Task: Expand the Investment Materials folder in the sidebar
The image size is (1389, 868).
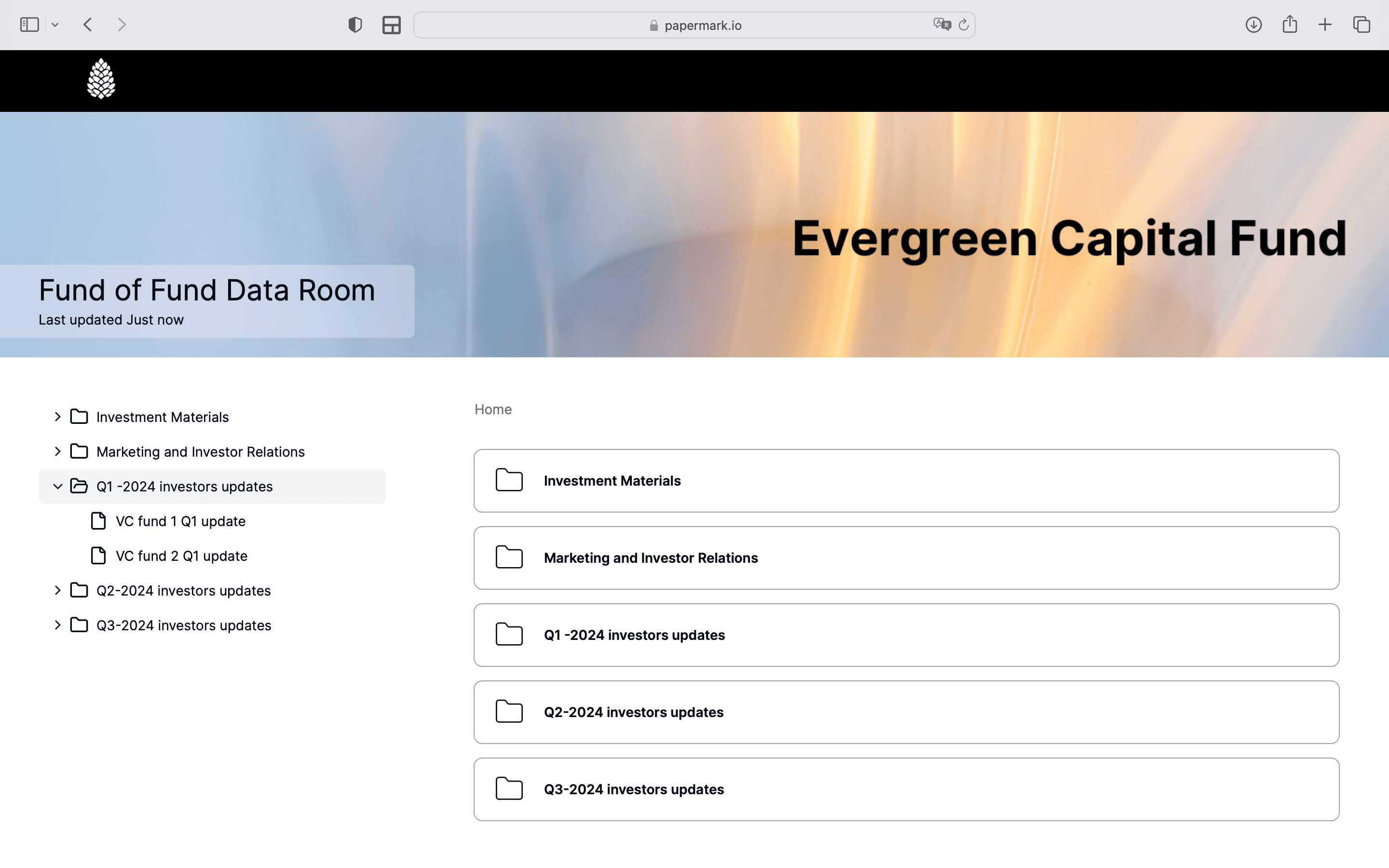Action: click(x=57, y=417)
